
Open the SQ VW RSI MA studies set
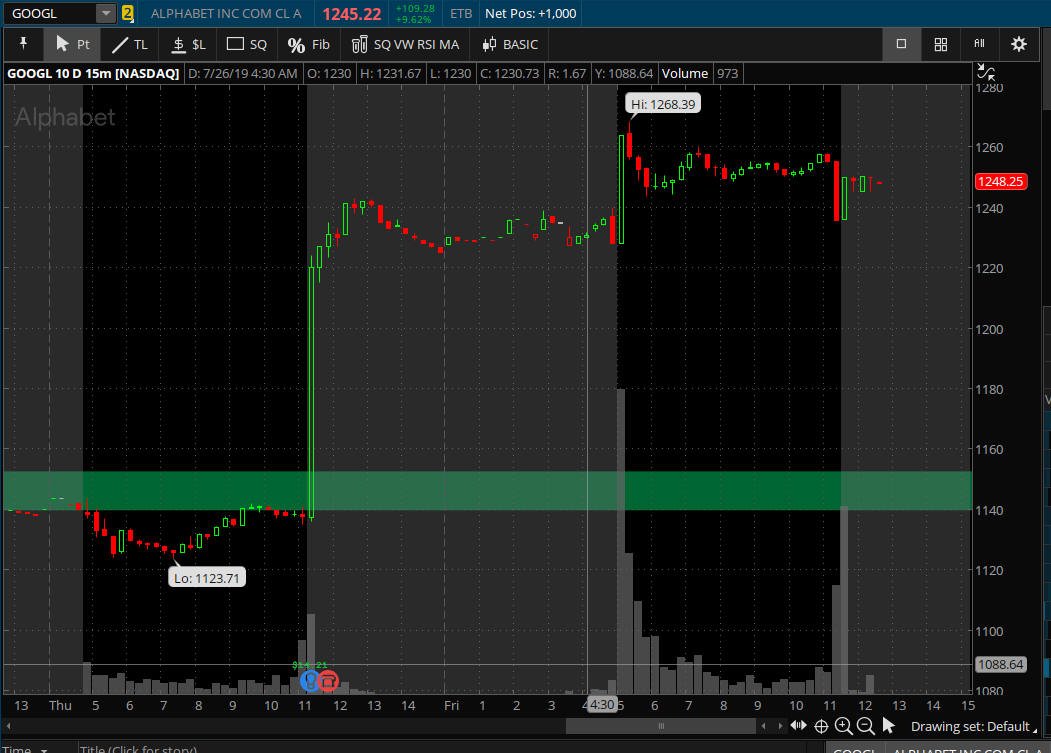tap(406, 44)
